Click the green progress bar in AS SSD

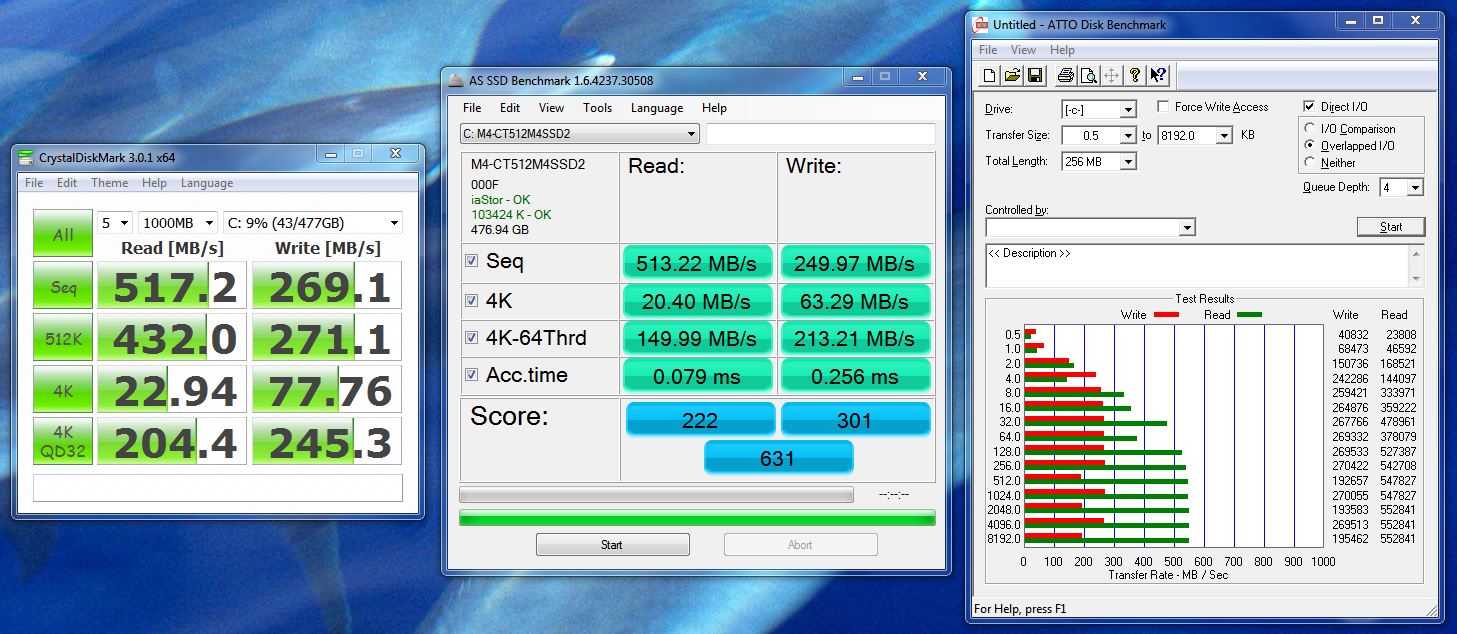click(697, 517)
